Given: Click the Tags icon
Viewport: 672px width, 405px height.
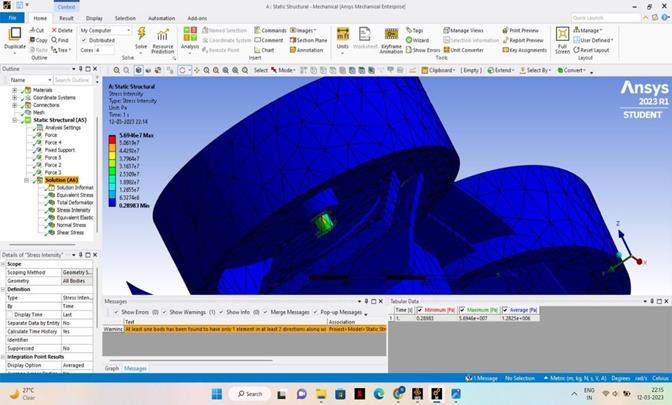Looking at the screenshot, I should point(409,30).
